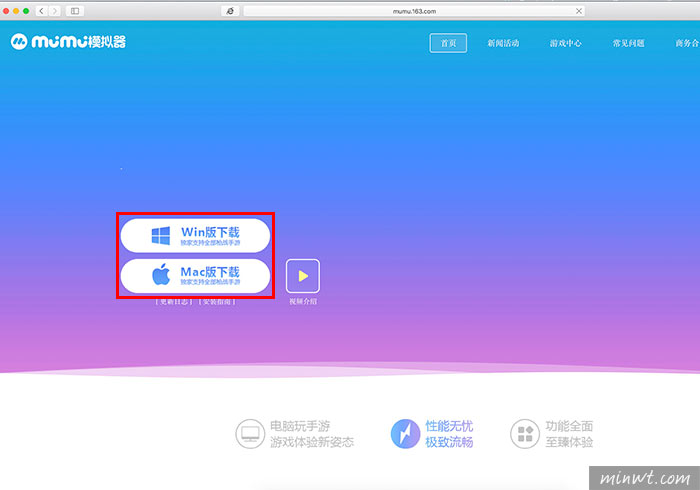700x490 pixels.
Task: Open the 游戏中心 nav item
Action: 566,43
